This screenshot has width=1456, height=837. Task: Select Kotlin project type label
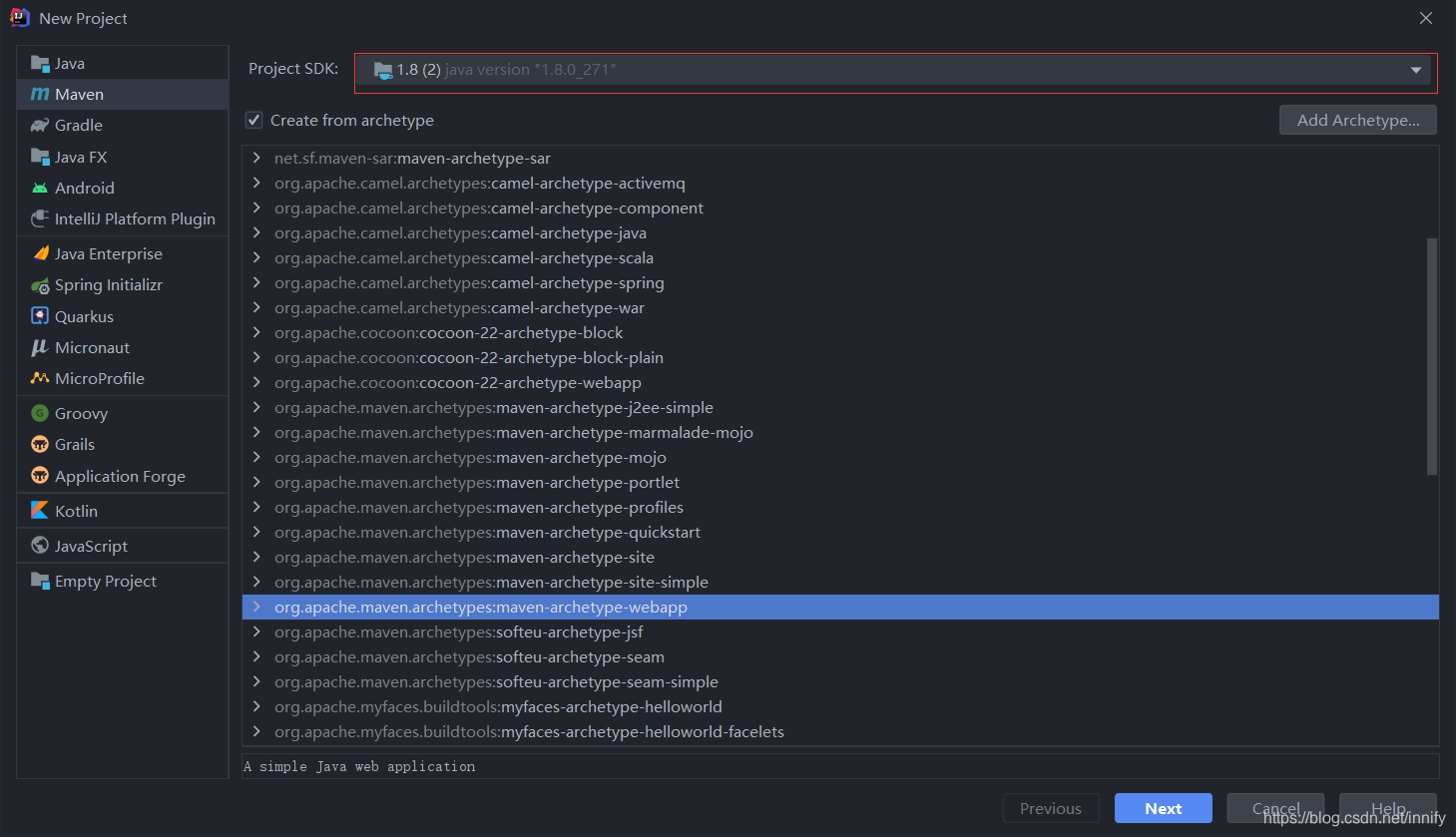(77, 511)
